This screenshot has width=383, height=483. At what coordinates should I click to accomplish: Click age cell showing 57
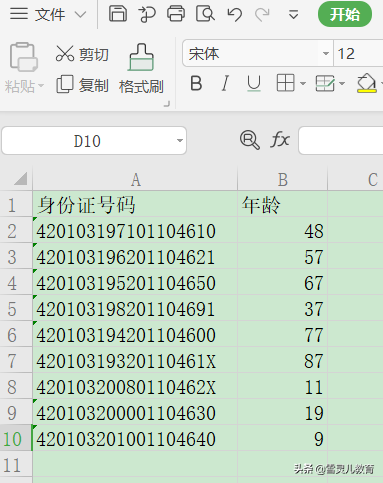(282, 256)
